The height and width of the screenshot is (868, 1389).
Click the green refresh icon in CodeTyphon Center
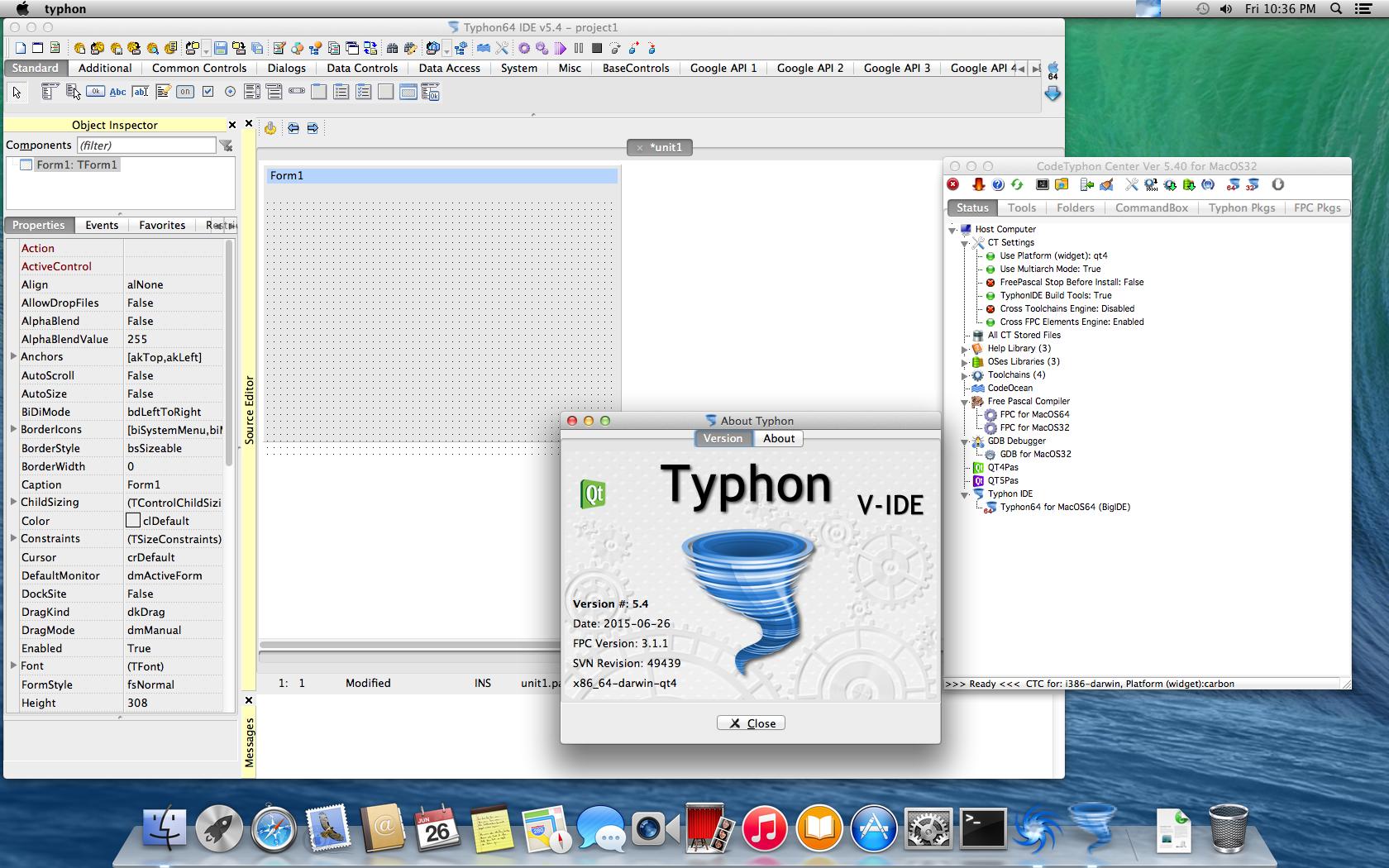click(1017, 184)
